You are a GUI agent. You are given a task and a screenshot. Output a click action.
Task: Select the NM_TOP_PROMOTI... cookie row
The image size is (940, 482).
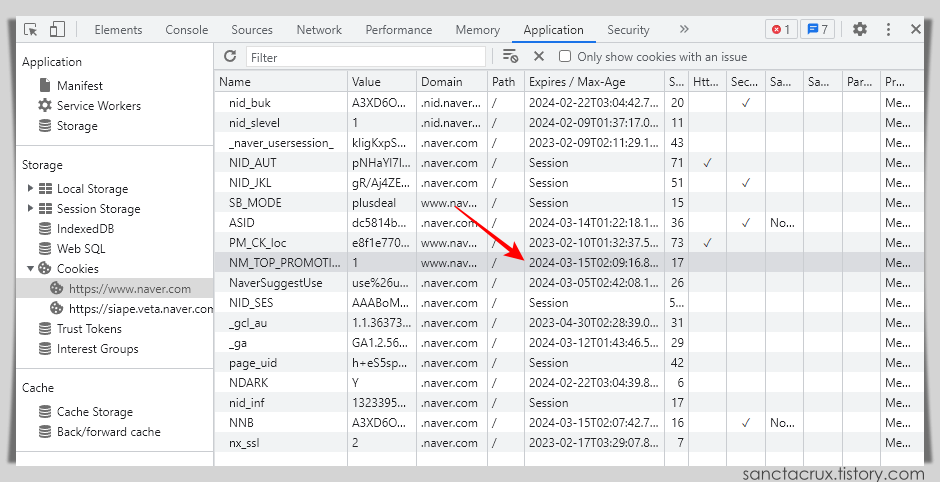[568, 263]
